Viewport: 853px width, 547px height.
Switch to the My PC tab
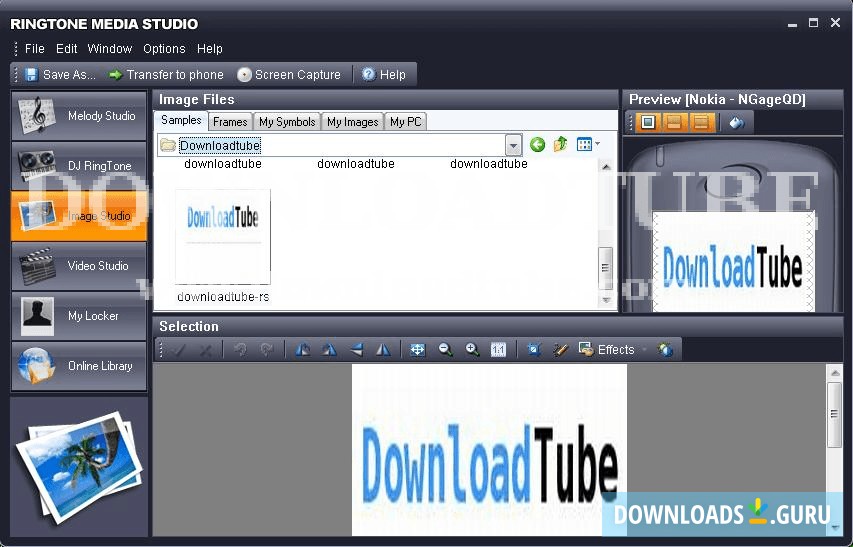[406, 122]
